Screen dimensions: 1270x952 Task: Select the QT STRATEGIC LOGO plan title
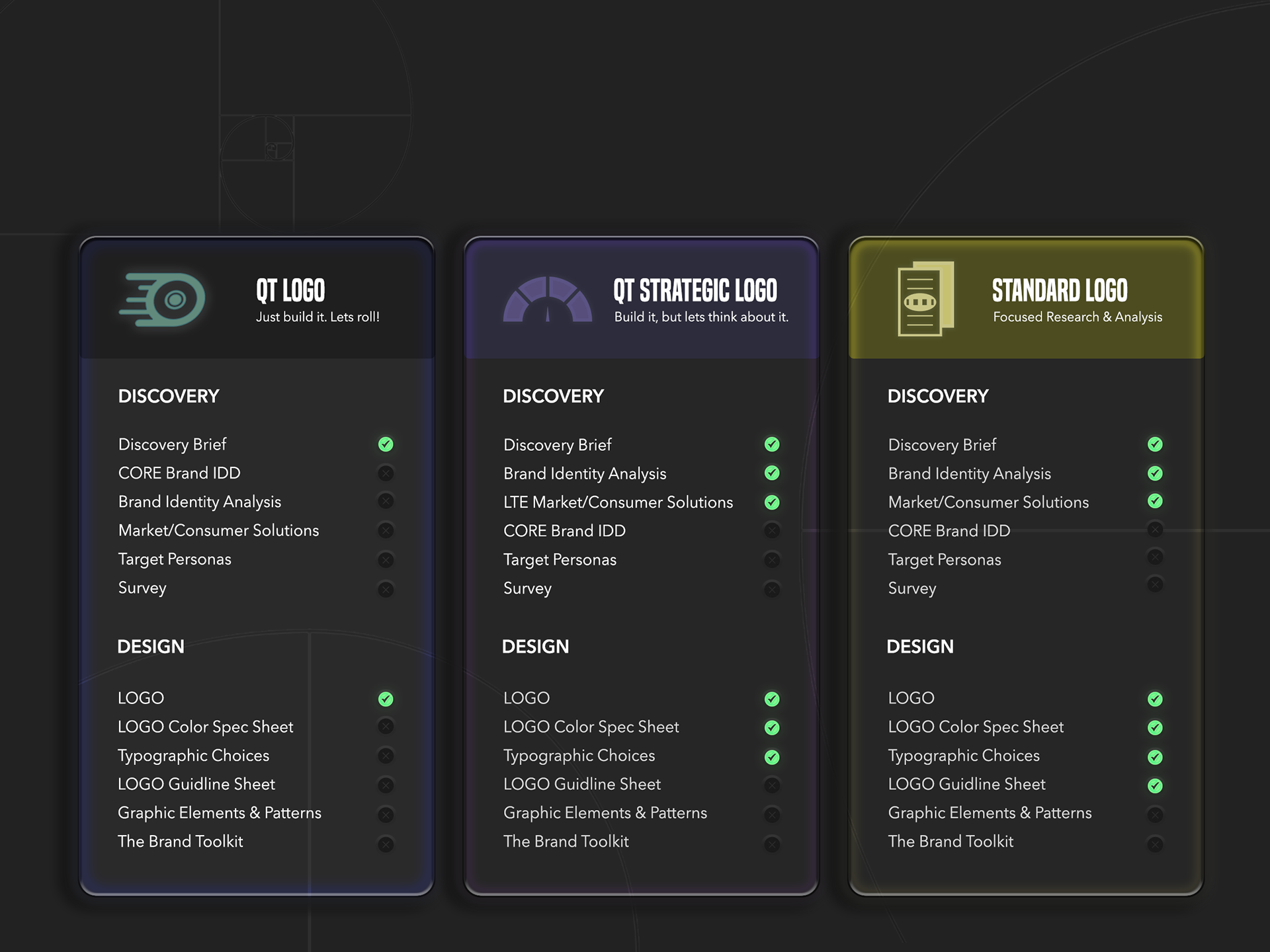click(695, 291)
